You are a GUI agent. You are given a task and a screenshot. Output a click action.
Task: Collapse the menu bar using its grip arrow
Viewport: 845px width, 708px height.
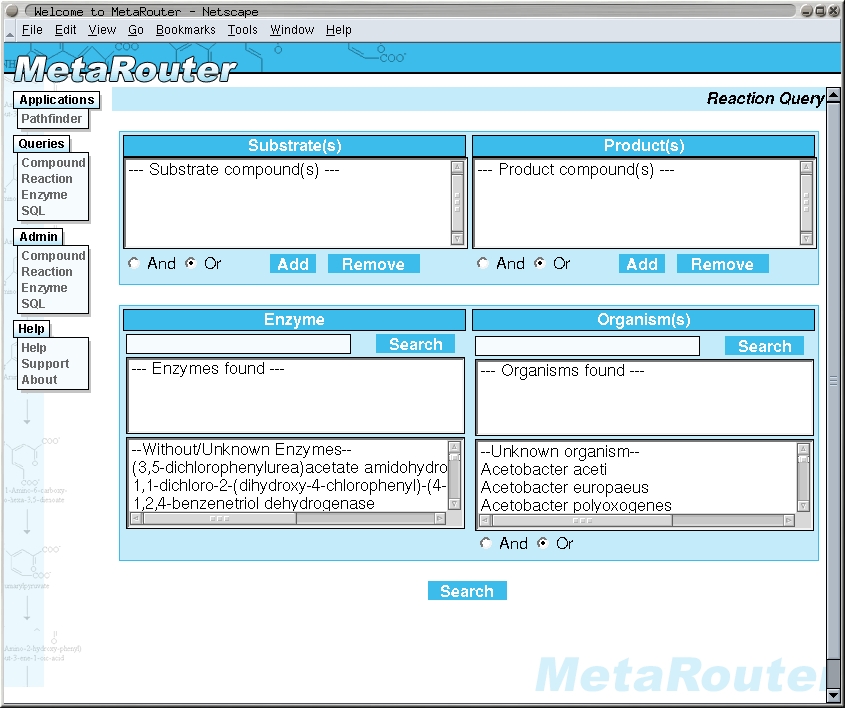click(x=10, y=34)
